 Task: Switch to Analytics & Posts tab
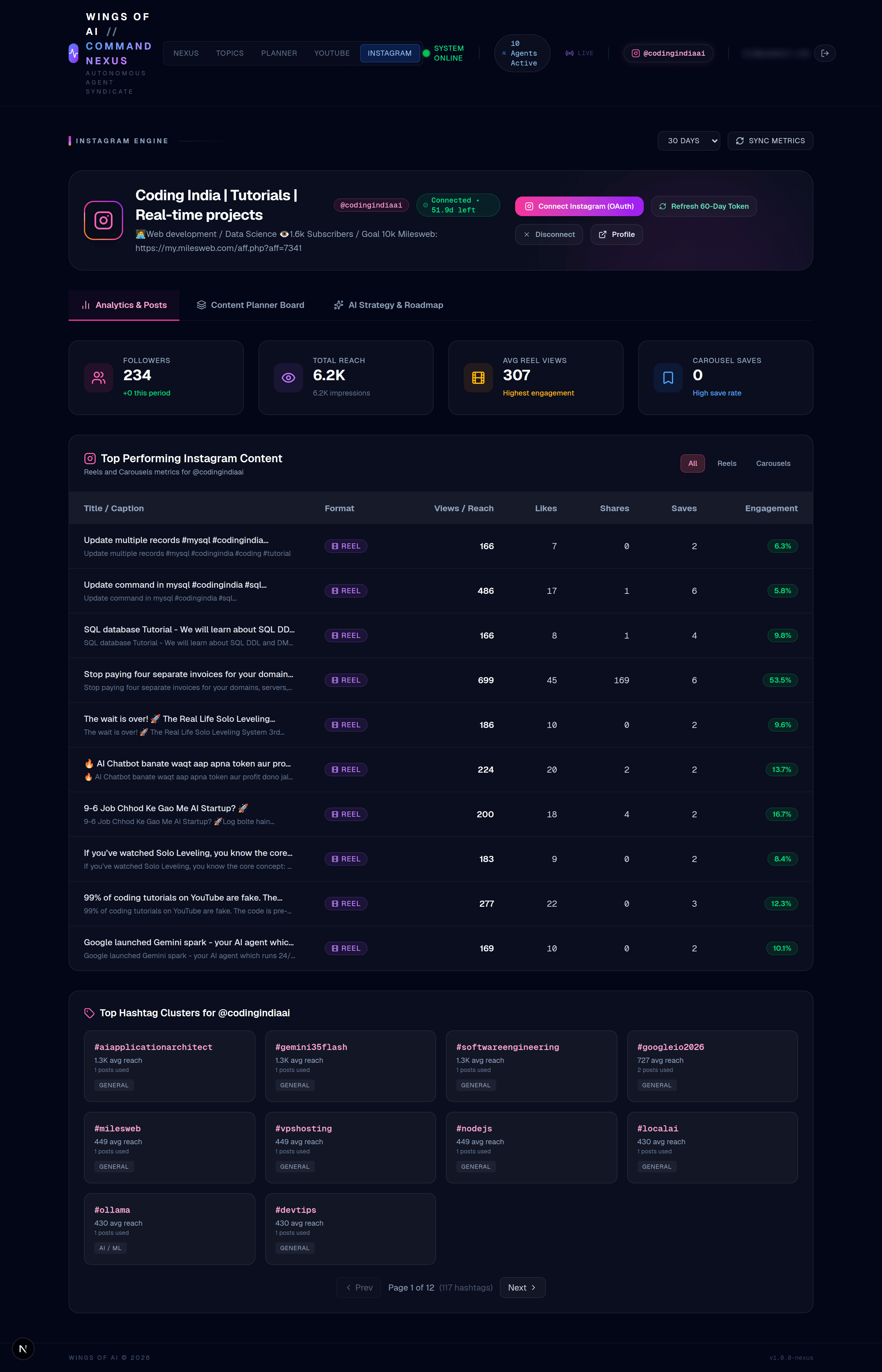[124, 305]
